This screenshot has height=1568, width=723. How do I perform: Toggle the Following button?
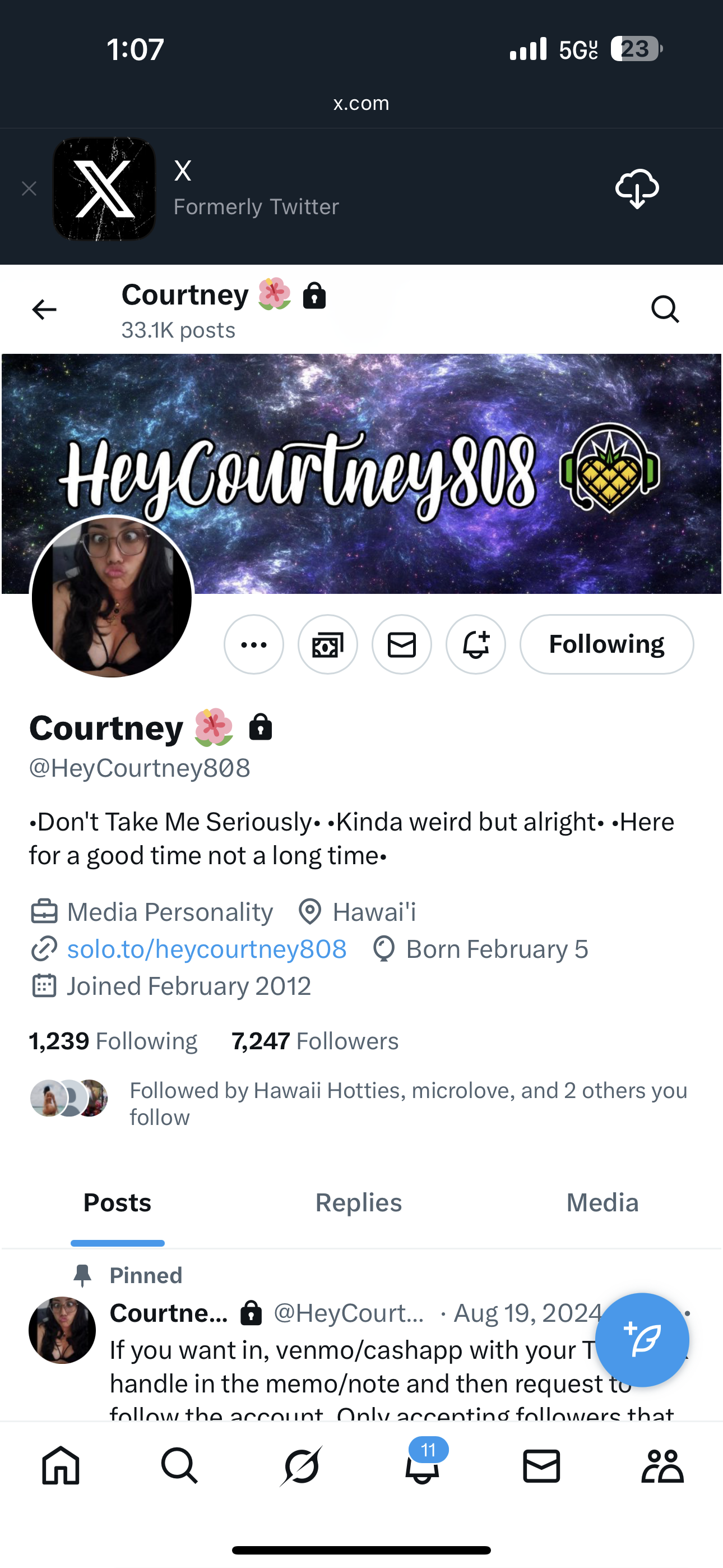[x=607, y=644]
